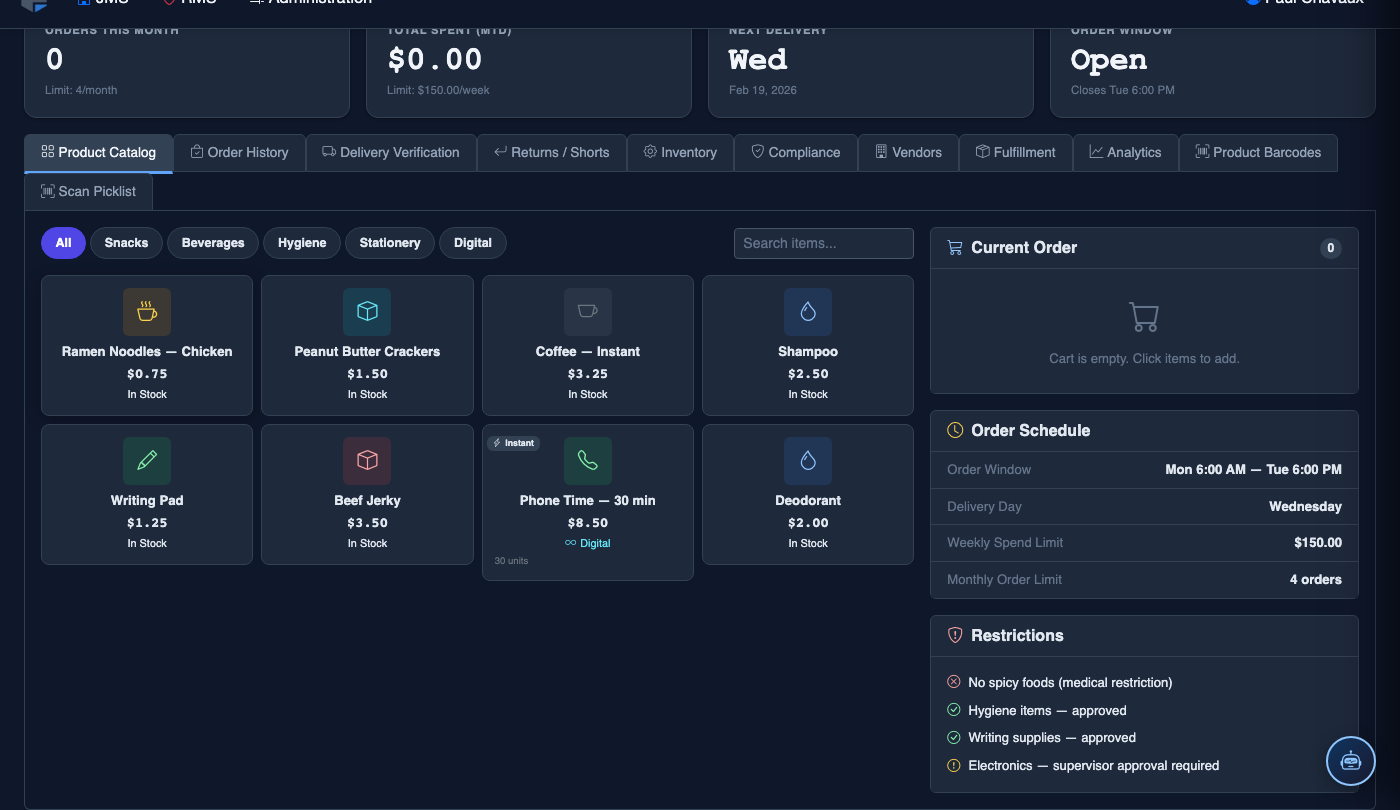
Task: Click the yellow warning icon beside Electronics
Action: pos(954,765)
